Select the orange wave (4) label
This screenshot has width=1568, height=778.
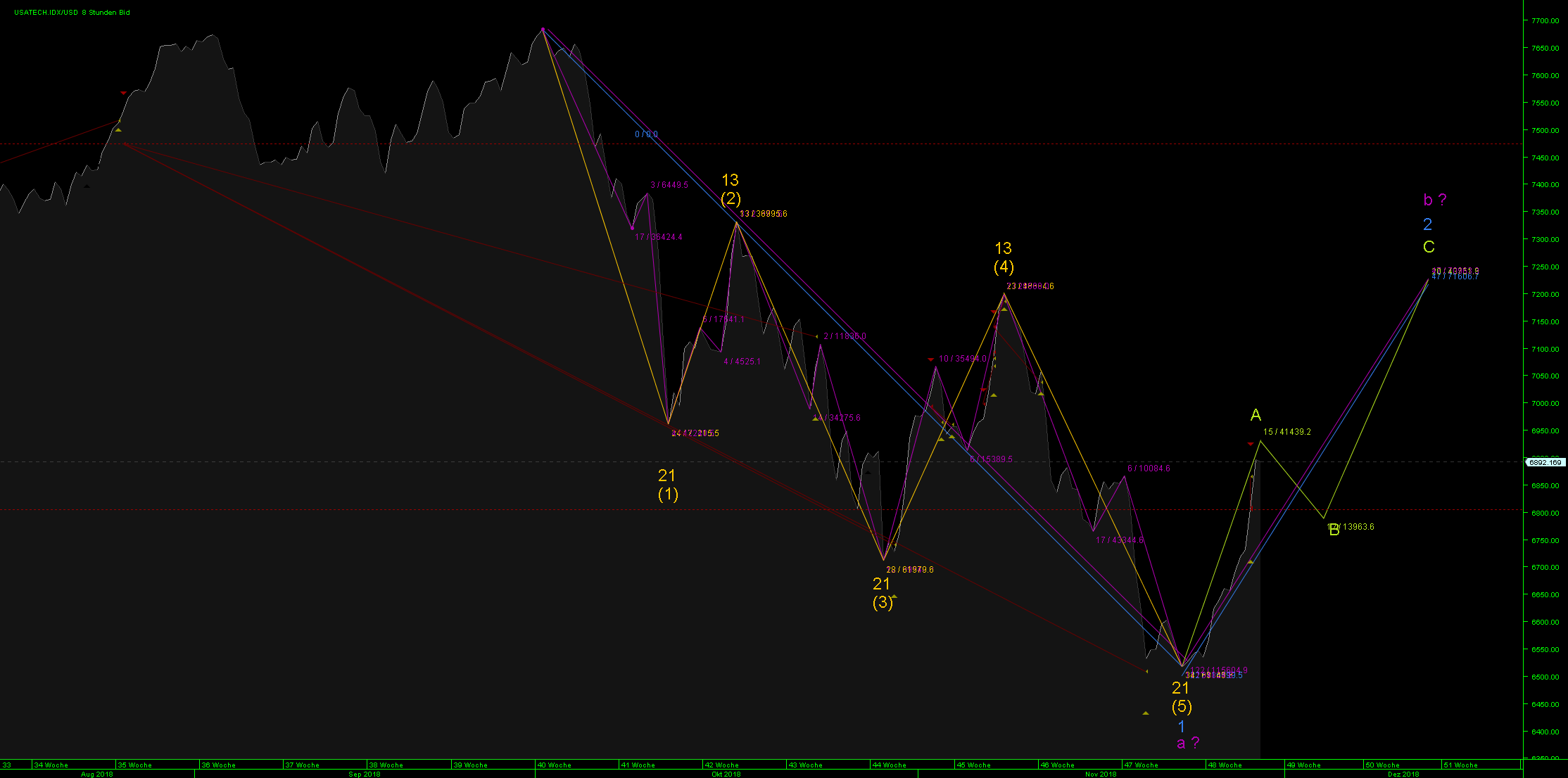click(x=1004, y=267)
